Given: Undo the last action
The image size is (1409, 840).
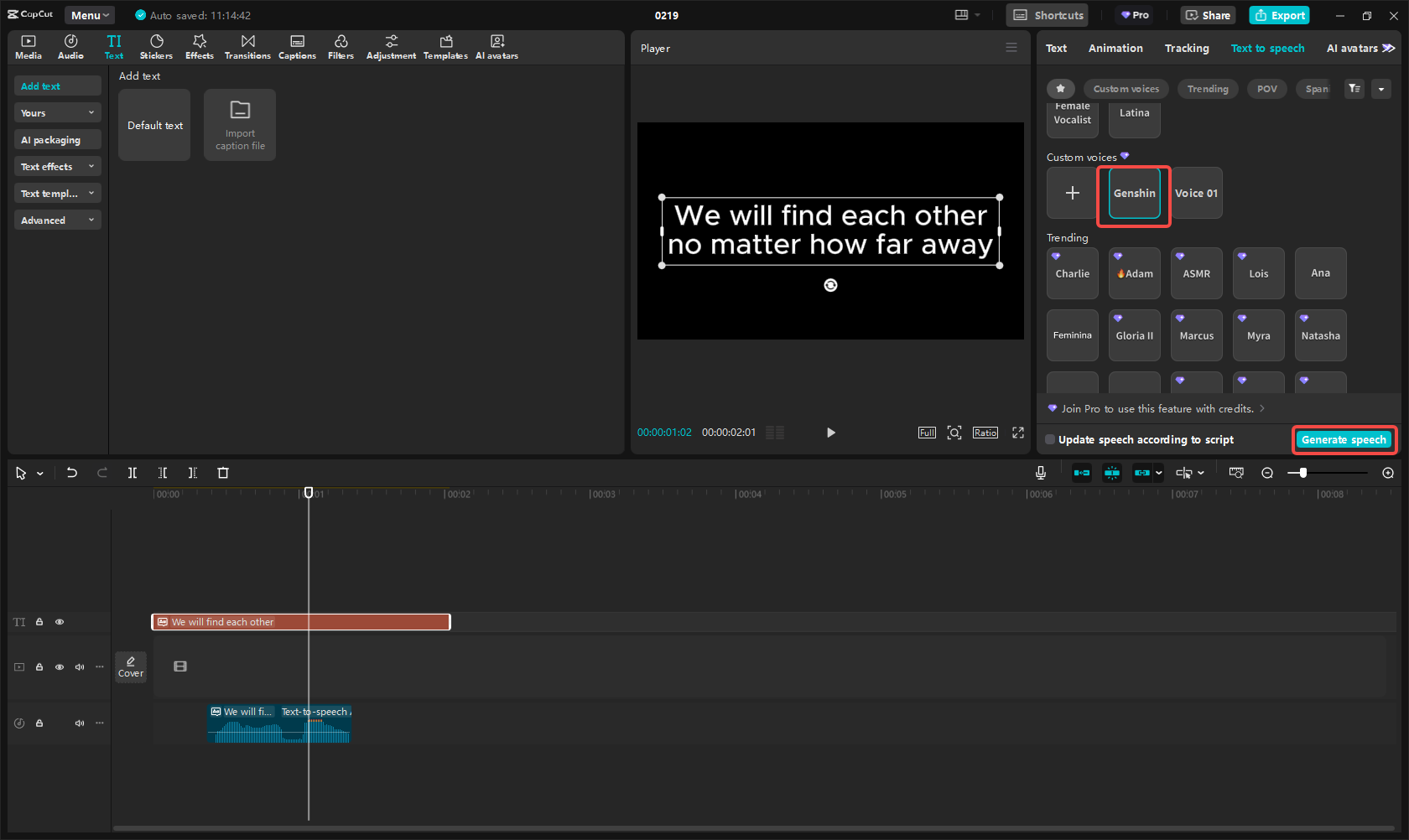Looking at the screenshot, I should [72, 473].
